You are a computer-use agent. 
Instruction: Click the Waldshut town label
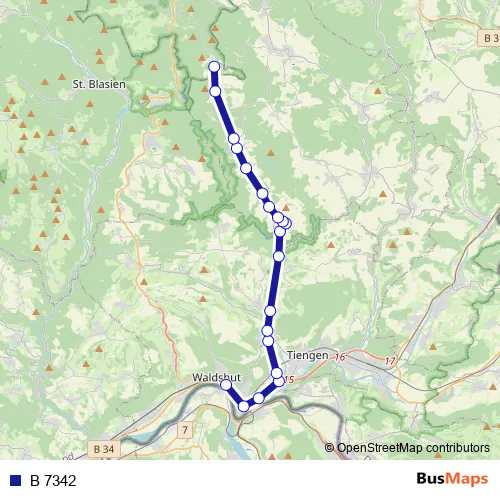(216, 377)
